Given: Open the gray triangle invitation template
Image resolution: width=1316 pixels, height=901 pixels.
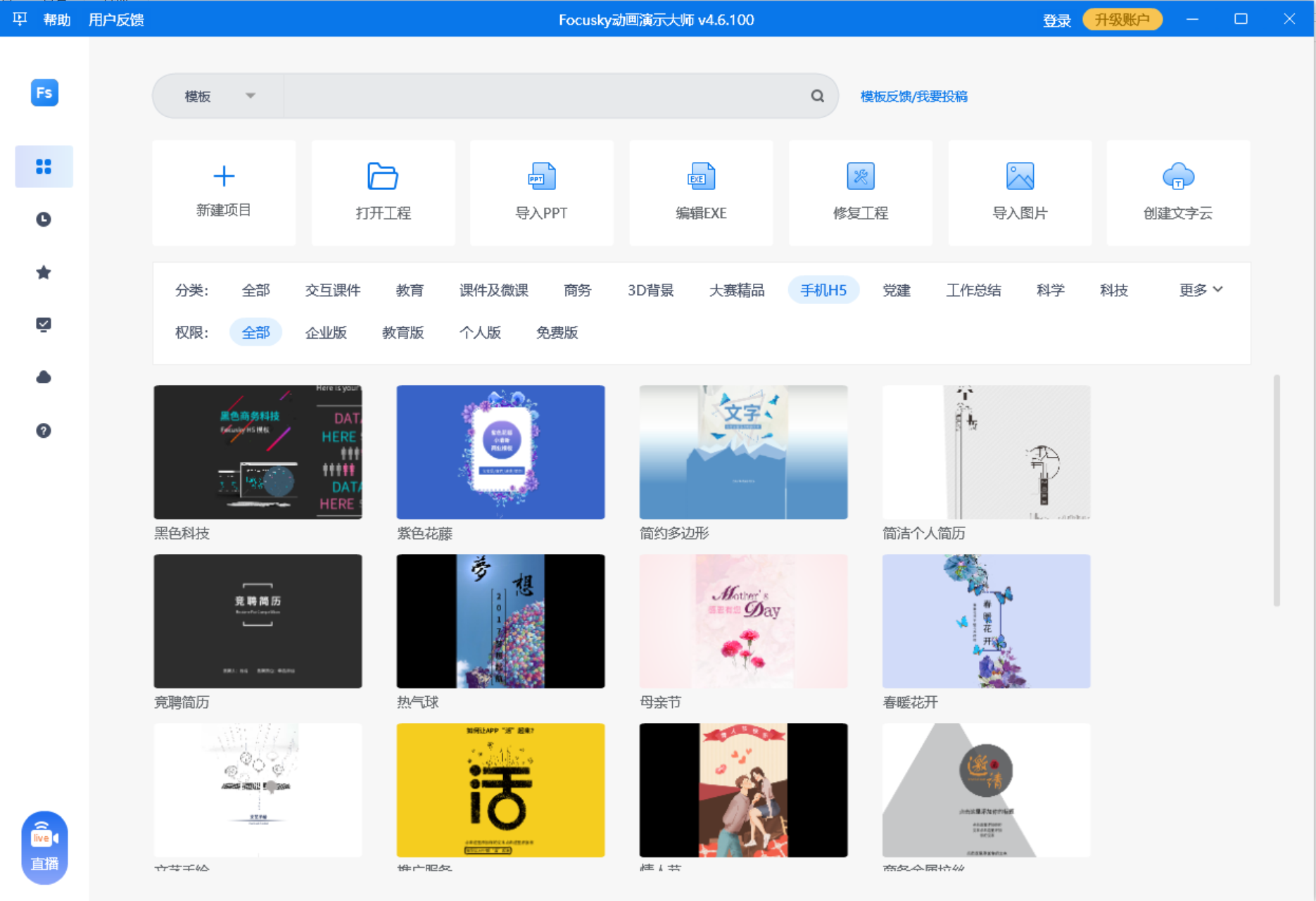Looking at the screenshot, I should [986, 790].
